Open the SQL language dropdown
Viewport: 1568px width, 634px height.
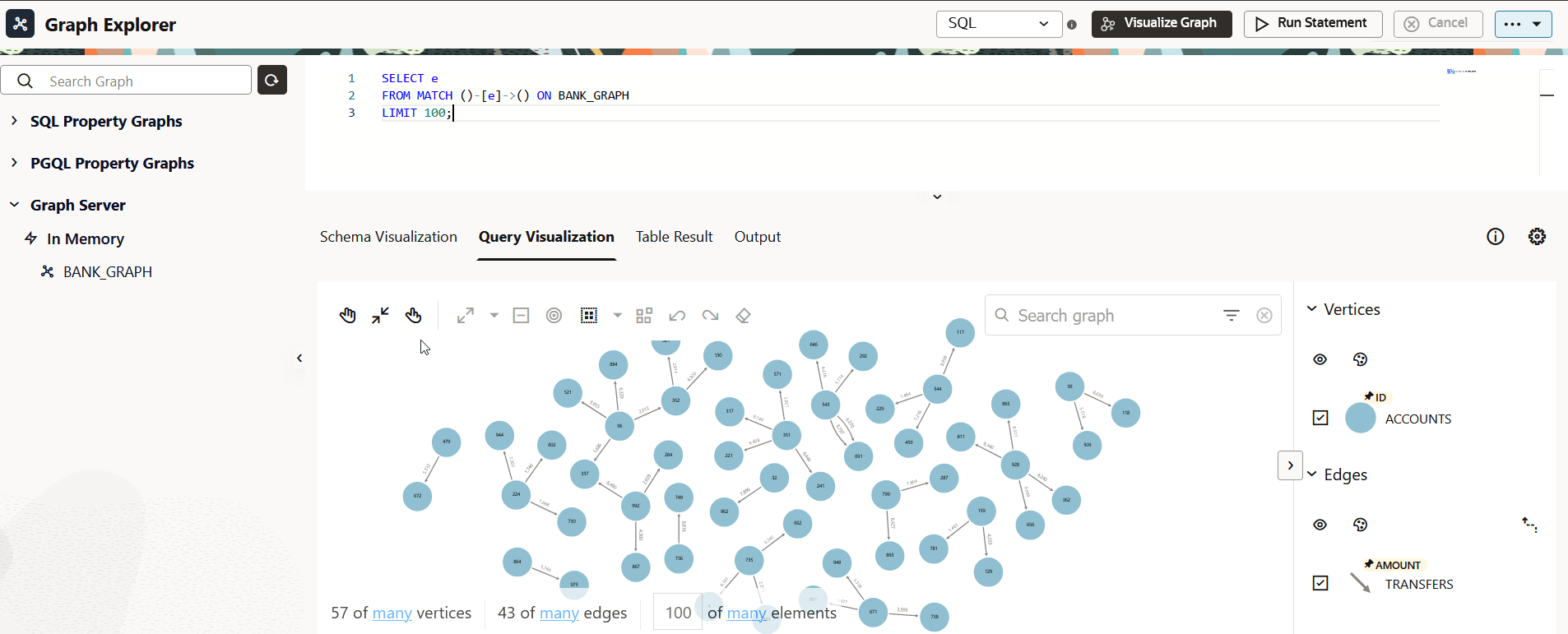pos(999,24)
